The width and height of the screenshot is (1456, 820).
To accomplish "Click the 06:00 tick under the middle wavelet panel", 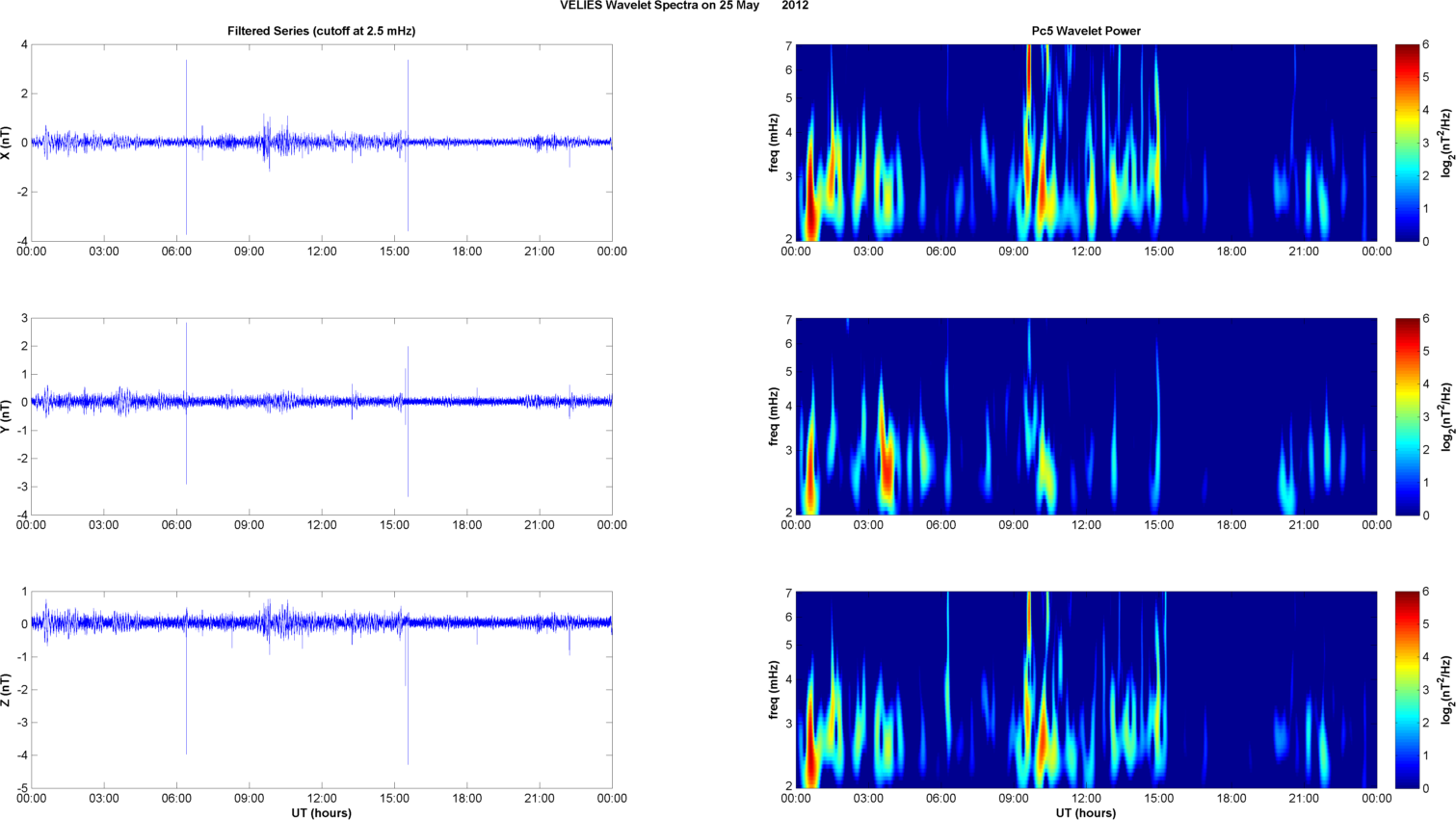I will (x=941, y=525).
